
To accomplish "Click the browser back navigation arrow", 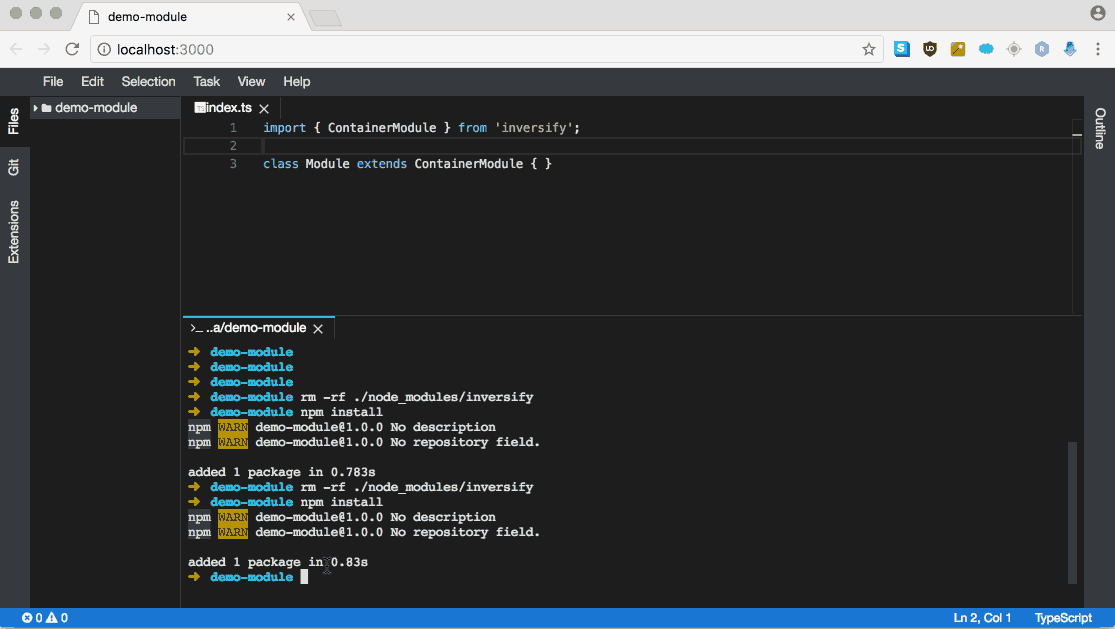I will pyautogui.click(x=17, y=48).
